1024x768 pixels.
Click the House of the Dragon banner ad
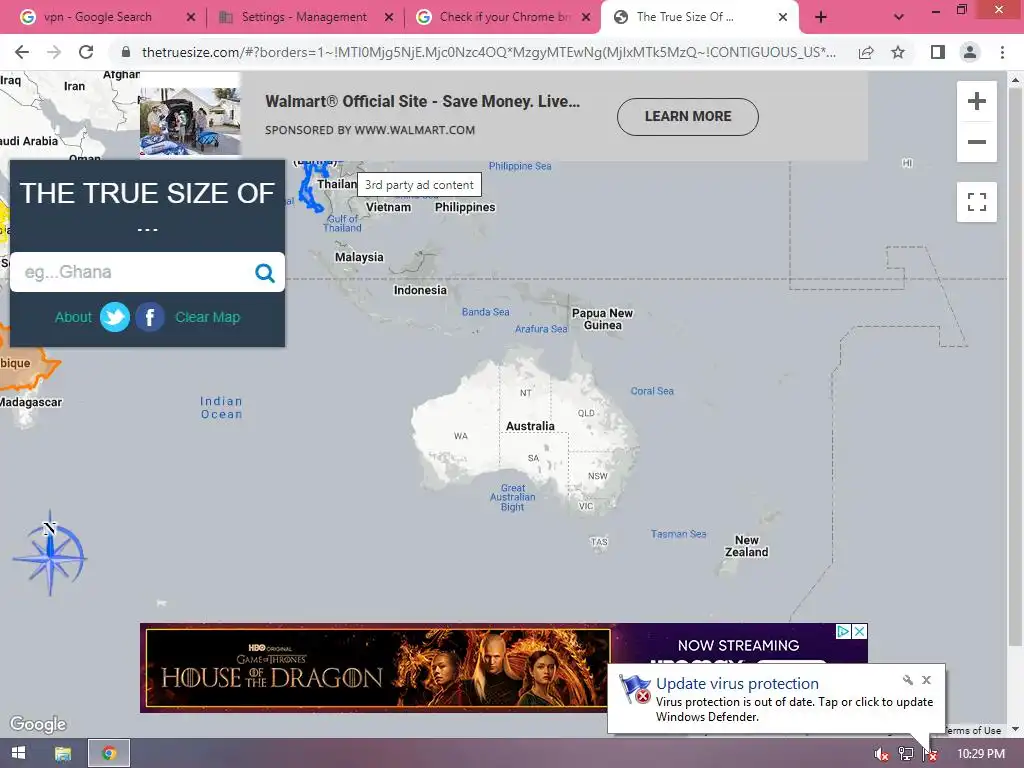tap(377, 667)
